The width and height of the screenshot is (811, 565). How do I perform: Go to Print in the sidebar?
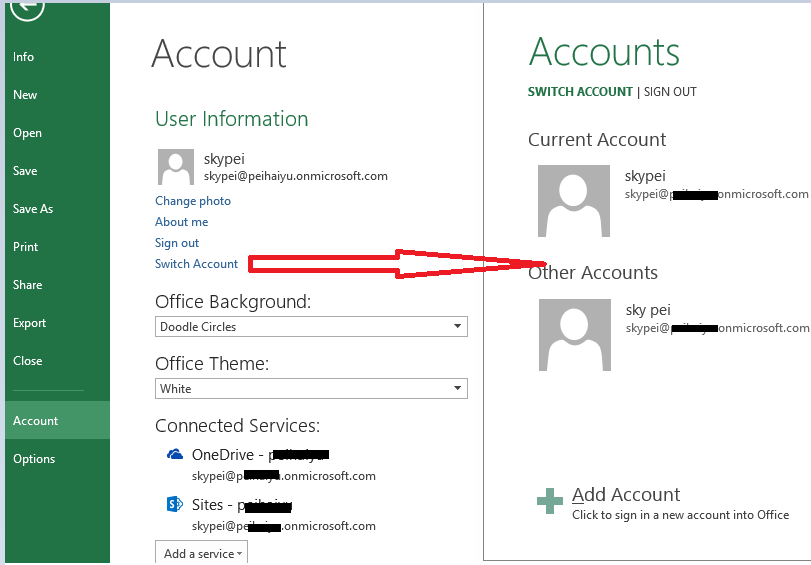57,247
